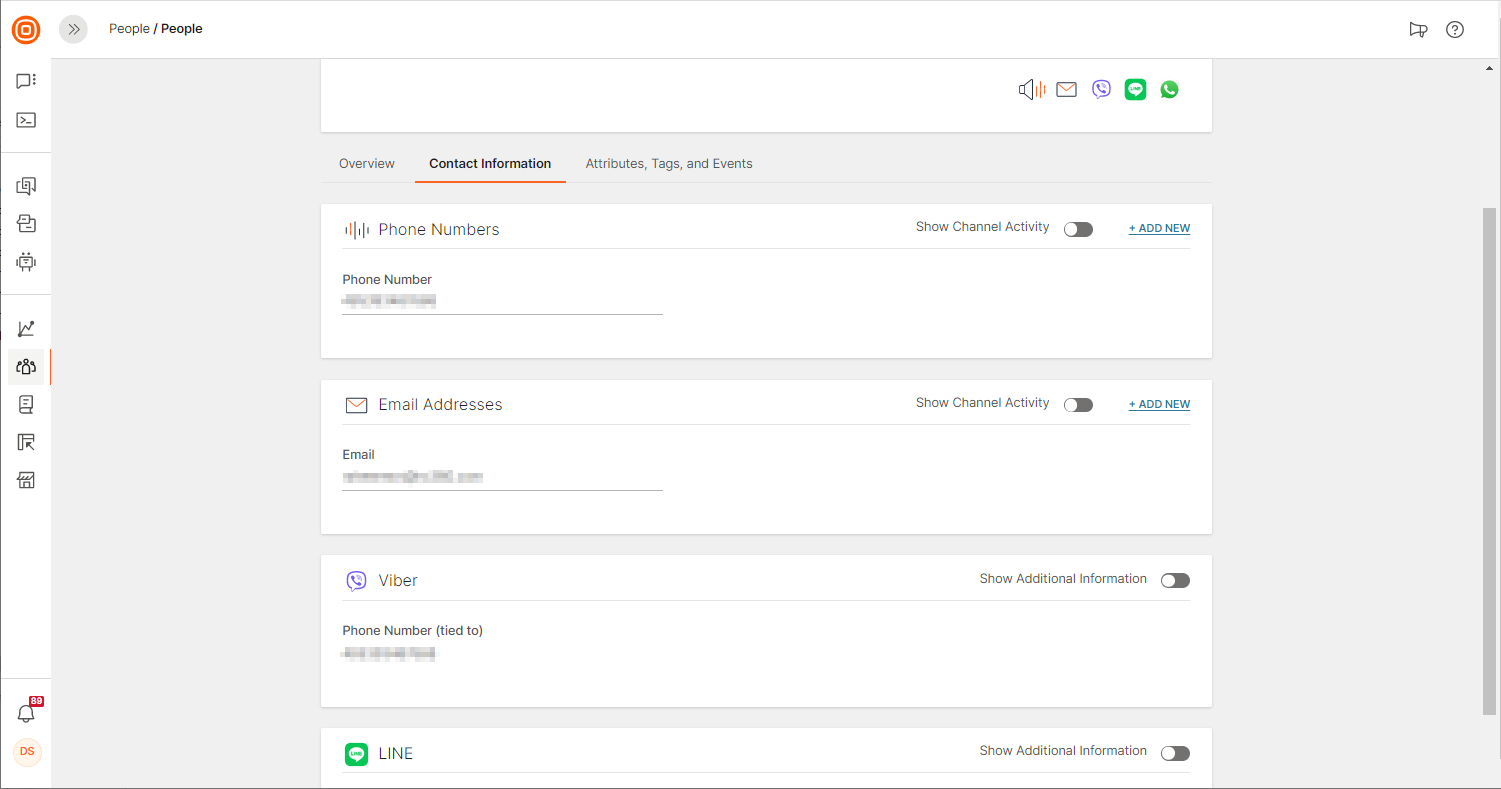
Task: Click the Viber channel icon in header
Action: tap(1101, 90)
